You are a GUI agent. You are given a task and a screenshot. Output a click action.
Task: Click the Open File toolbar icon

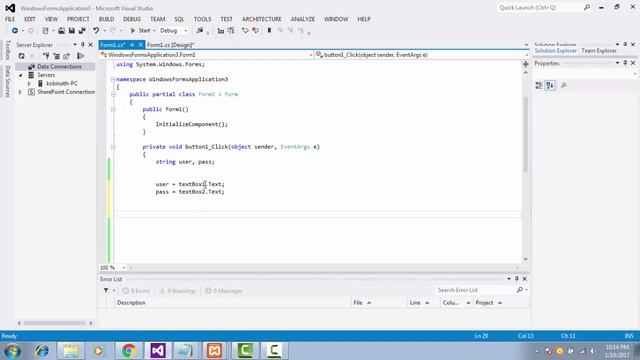pyautogui.click(x=61, y=31)
